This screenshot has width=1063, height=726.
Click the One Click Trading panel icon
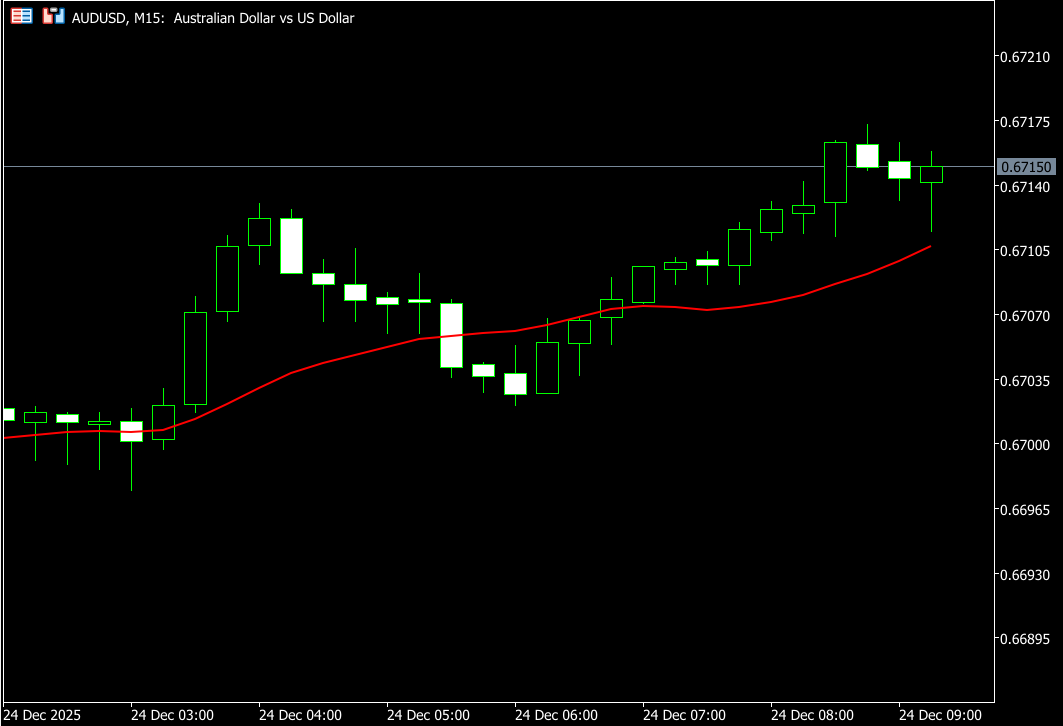(x=21, y=17)
